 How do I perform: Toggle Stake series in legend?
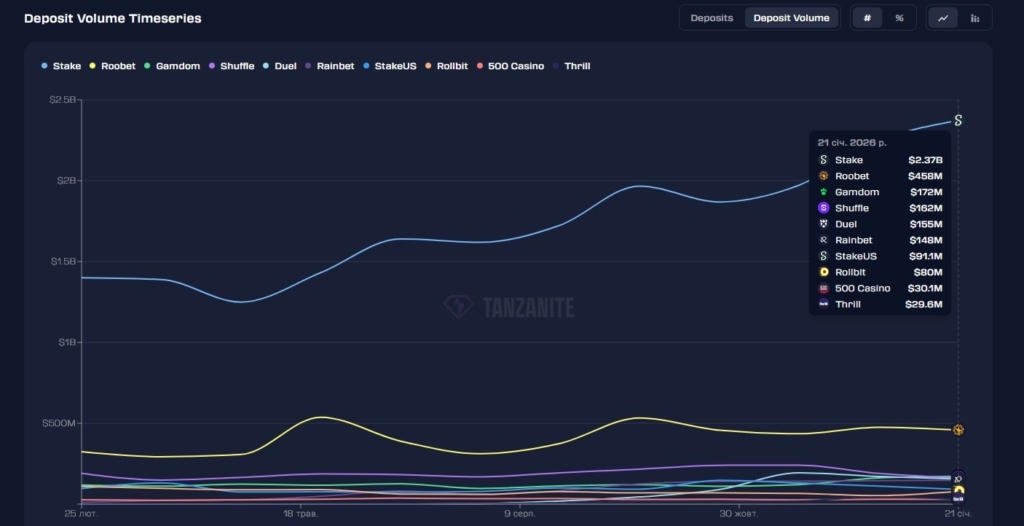[x=61, y=66]
